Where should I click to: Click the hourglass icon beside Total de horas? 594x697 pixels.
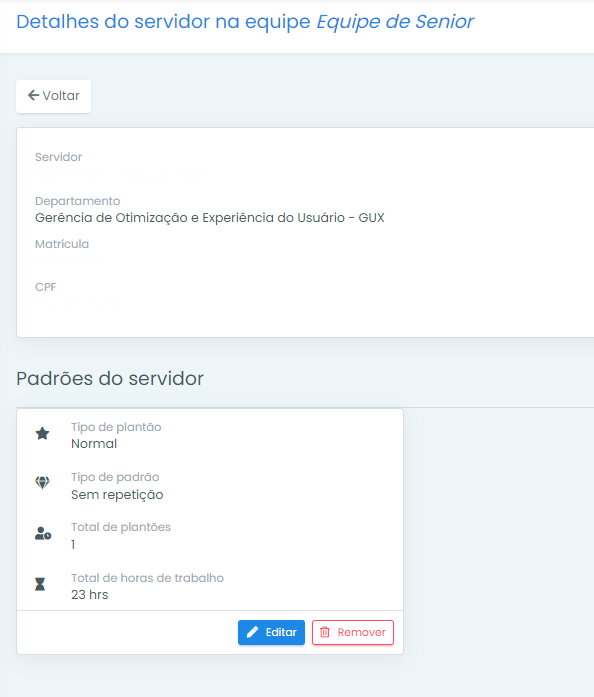click(x=40, y=584)
